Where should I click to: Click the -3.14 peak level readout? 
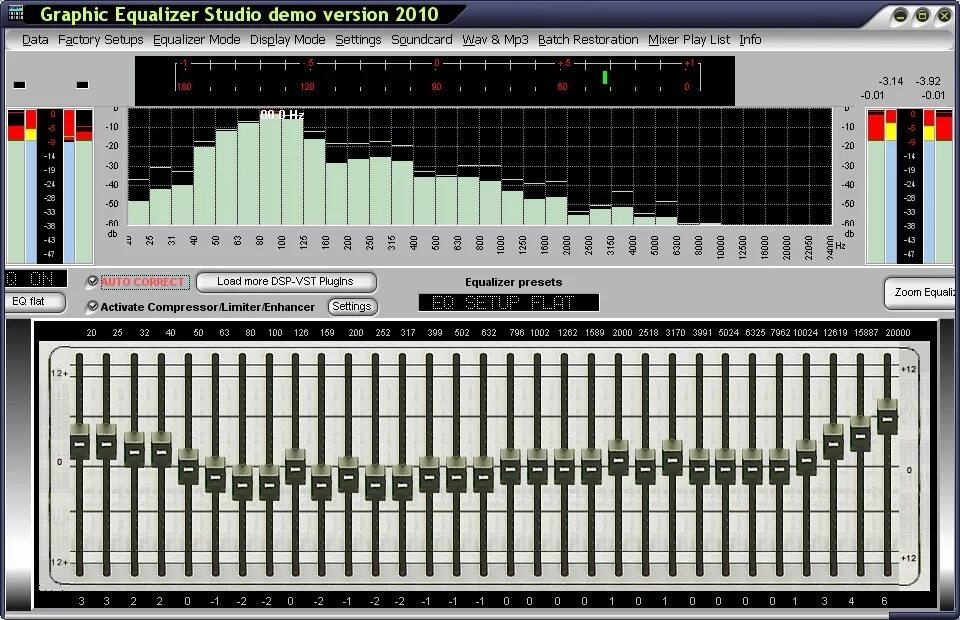pyautogui.click(x=891, y=81)
